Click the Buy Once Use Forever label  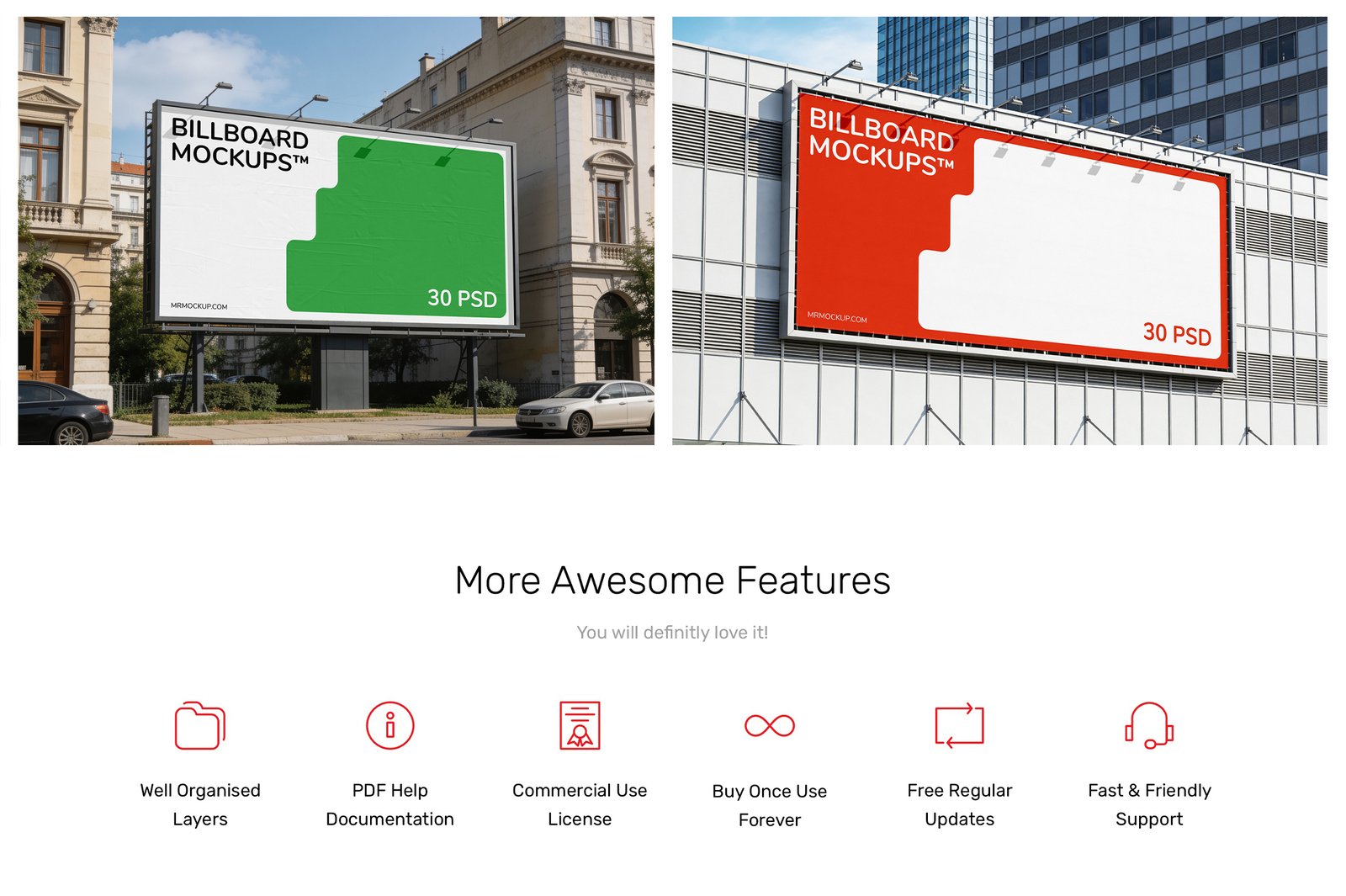[x=770, y=805]
